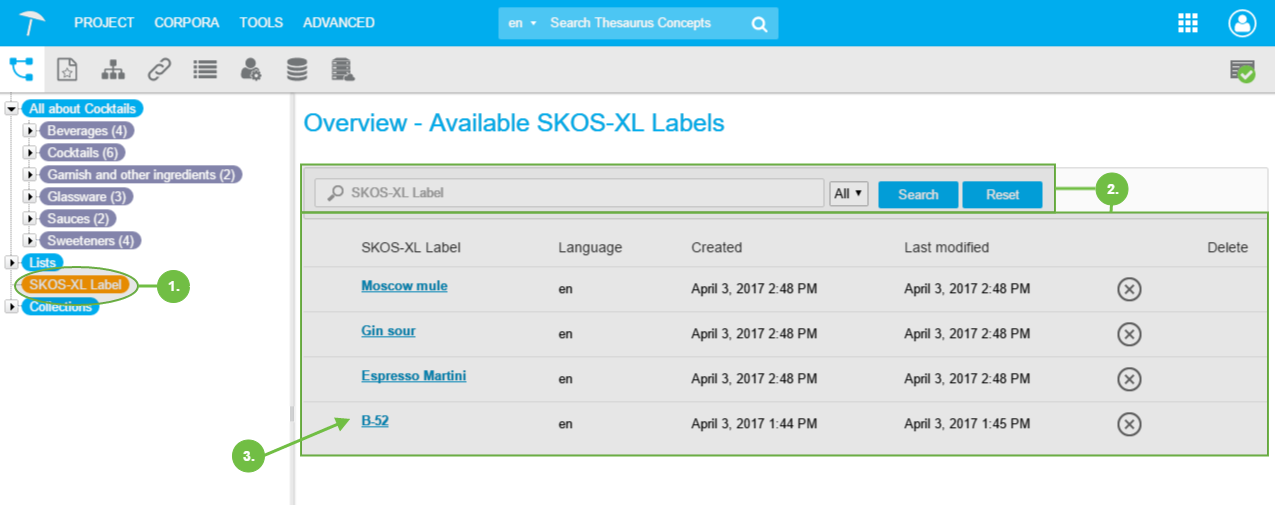
Task: Click the cloud server toolbar icon
Action: tap(343, 69)
